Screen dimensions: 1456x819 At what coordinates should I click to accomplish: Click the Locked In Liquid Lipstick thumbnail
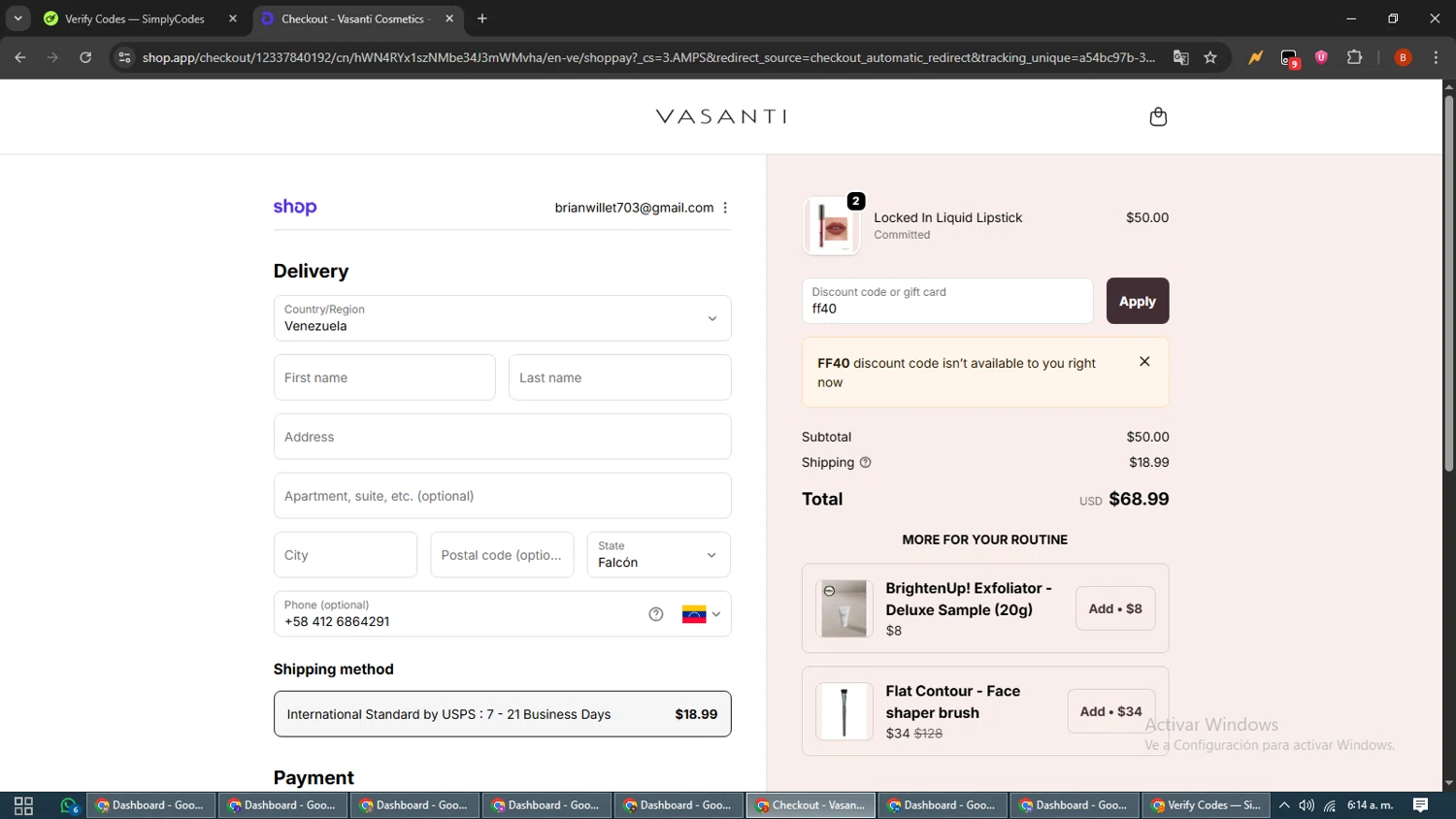pyautogui.click(x=832, y=226)
